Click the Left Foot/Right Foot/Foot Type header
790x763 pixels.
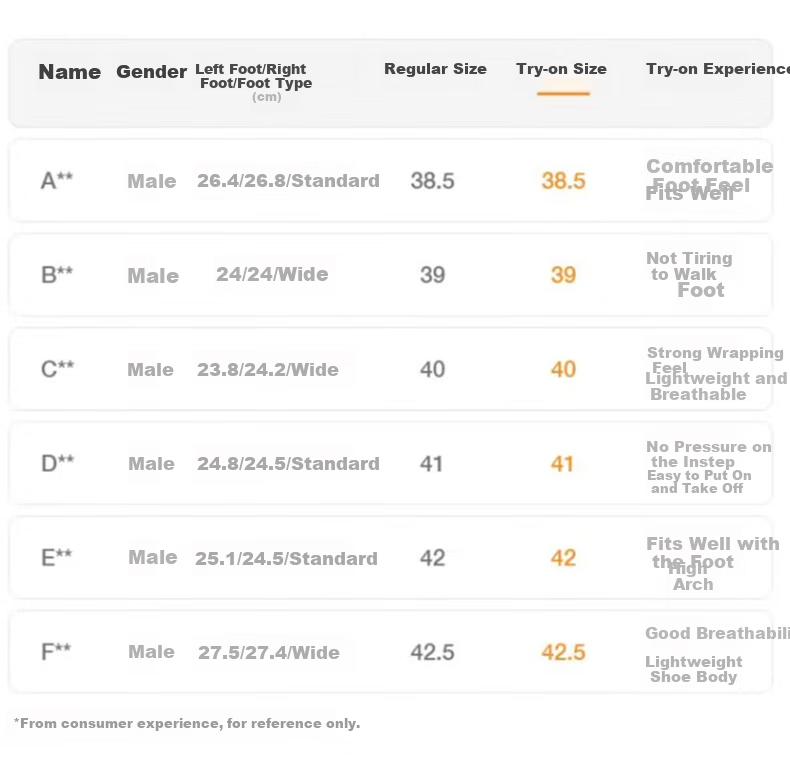point(254,77)
